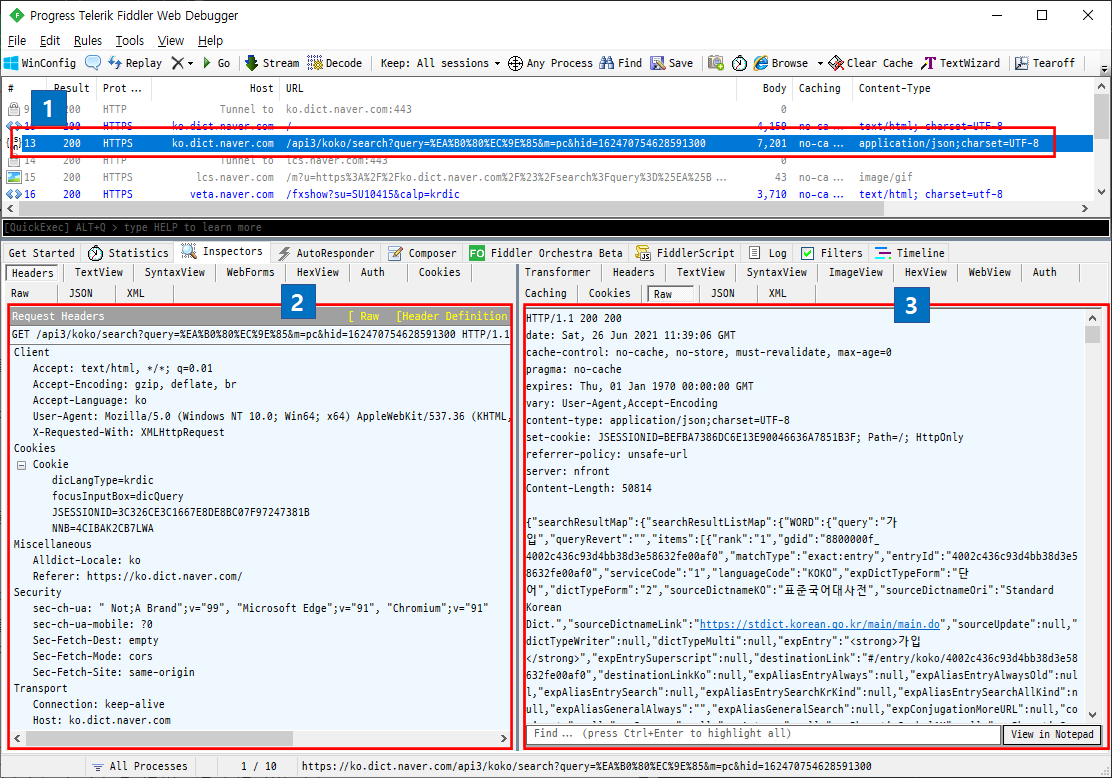Open the response ImageView tab
Screen dimensions: 1112x778
855,272
